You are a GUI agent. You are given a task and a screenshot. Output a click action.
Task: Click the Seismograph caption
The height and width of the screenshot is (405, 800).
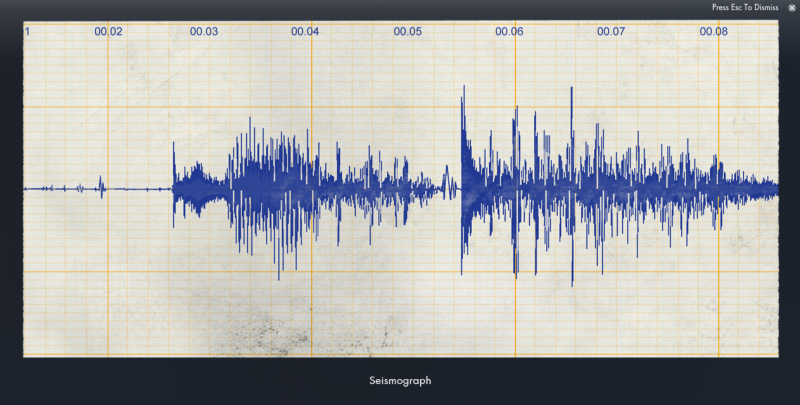400,381
